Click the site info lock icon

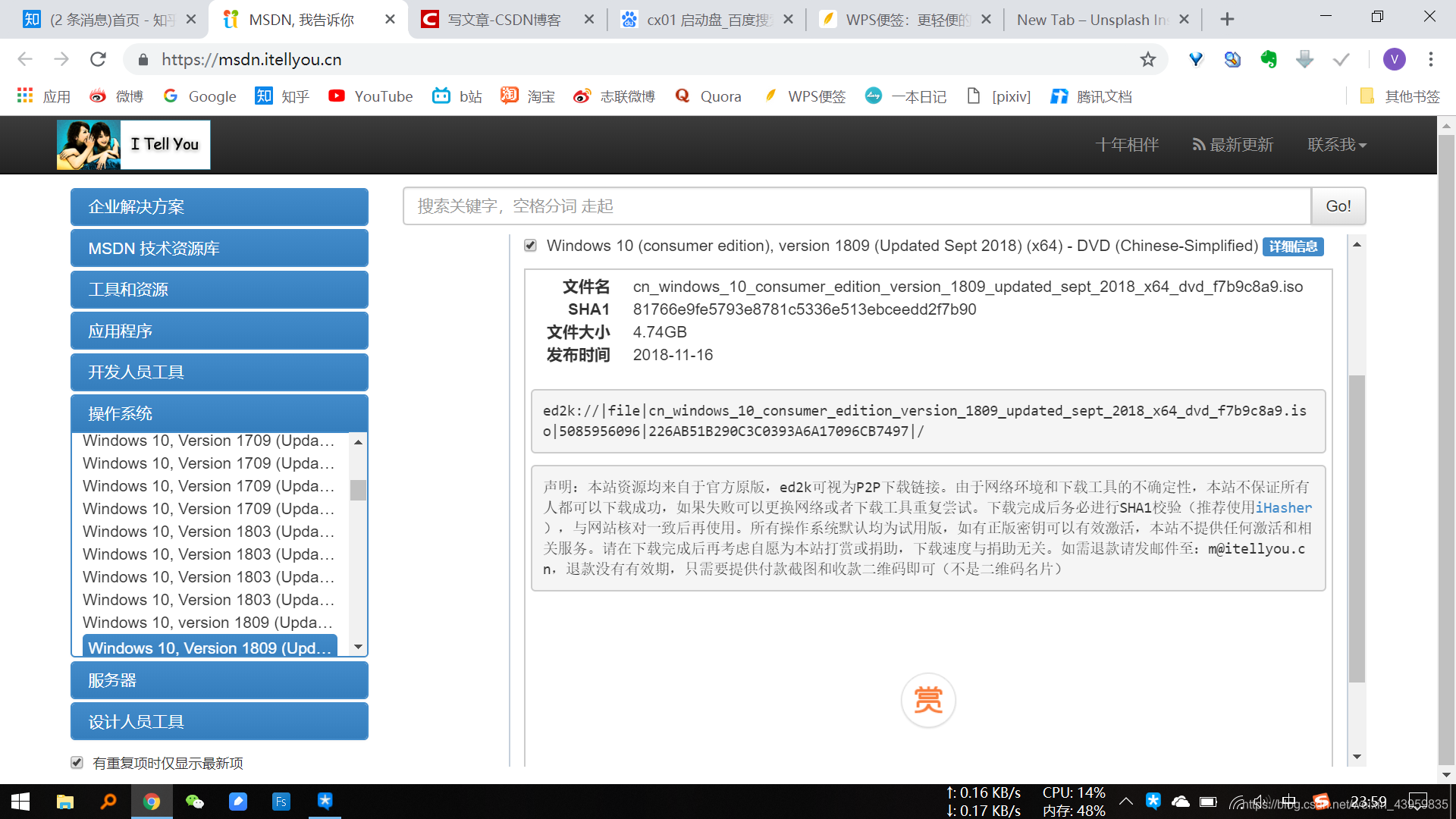click(143, 59)
